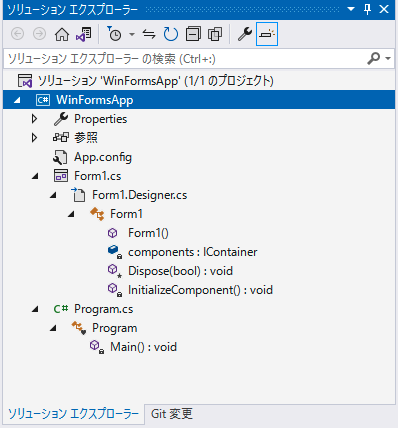
Task: Open Properties with the wrench toolbar icon
Action: 245,34
